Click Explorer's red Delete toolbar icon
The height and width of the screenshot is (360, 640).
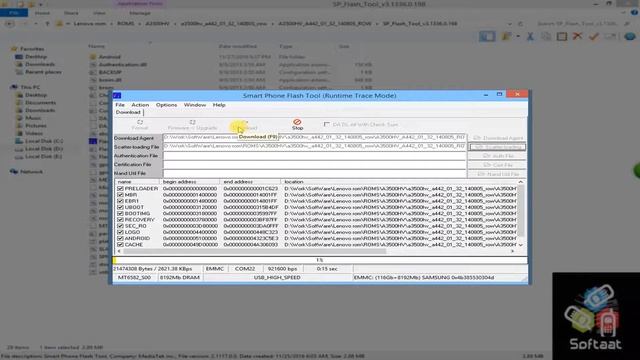(577, 36)
